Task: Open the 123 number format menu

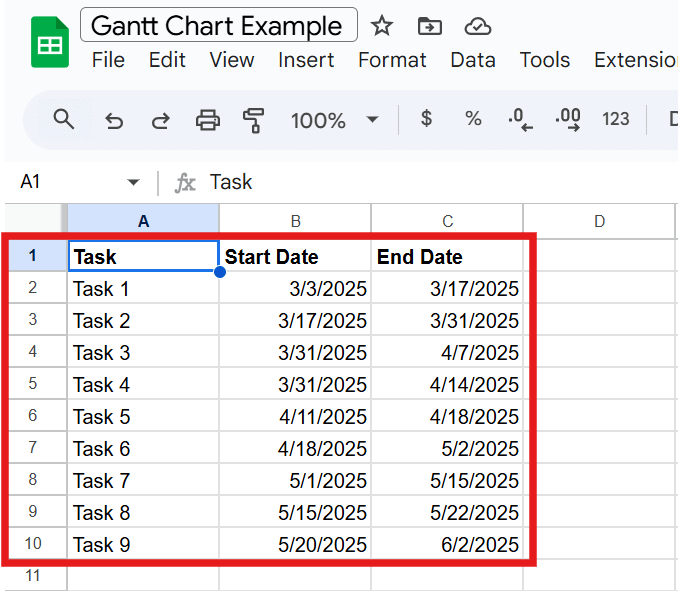Action: pos(616,120)
